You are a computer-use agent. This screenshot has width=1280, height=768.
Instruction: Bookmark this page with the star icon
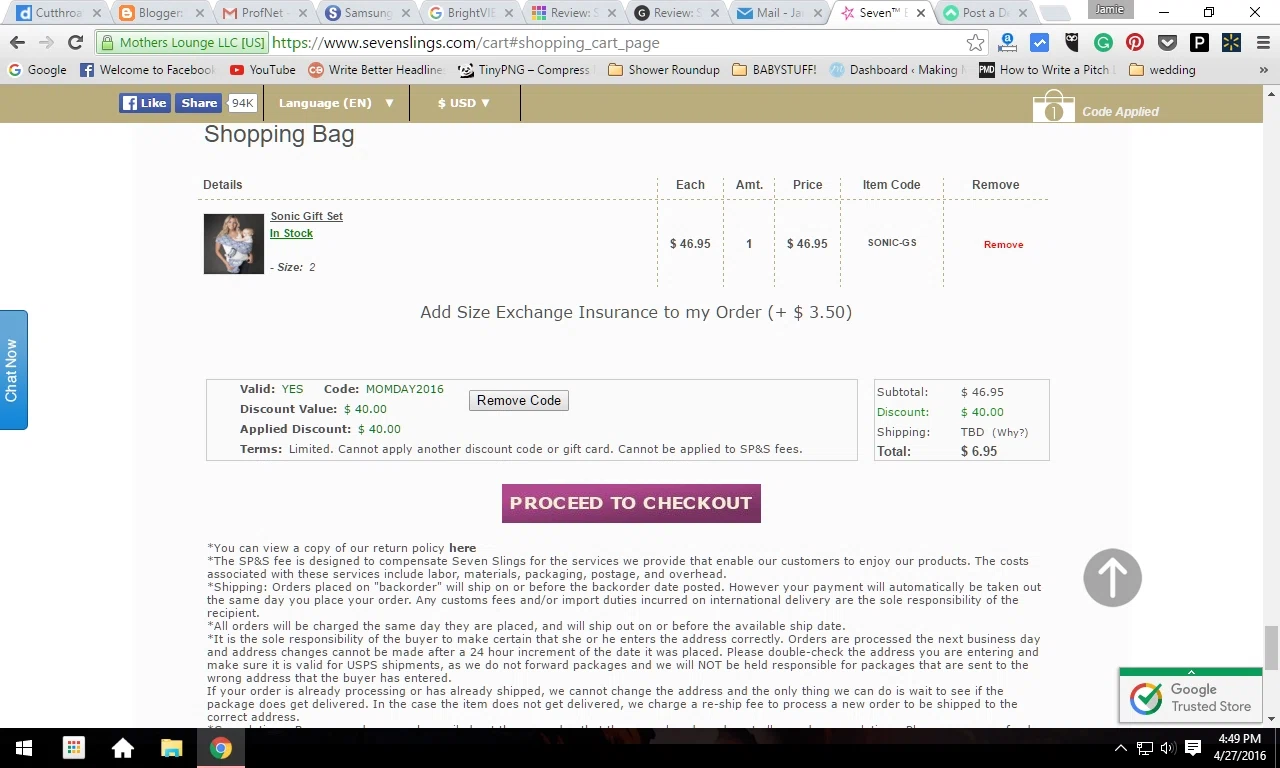coord(975,43)
